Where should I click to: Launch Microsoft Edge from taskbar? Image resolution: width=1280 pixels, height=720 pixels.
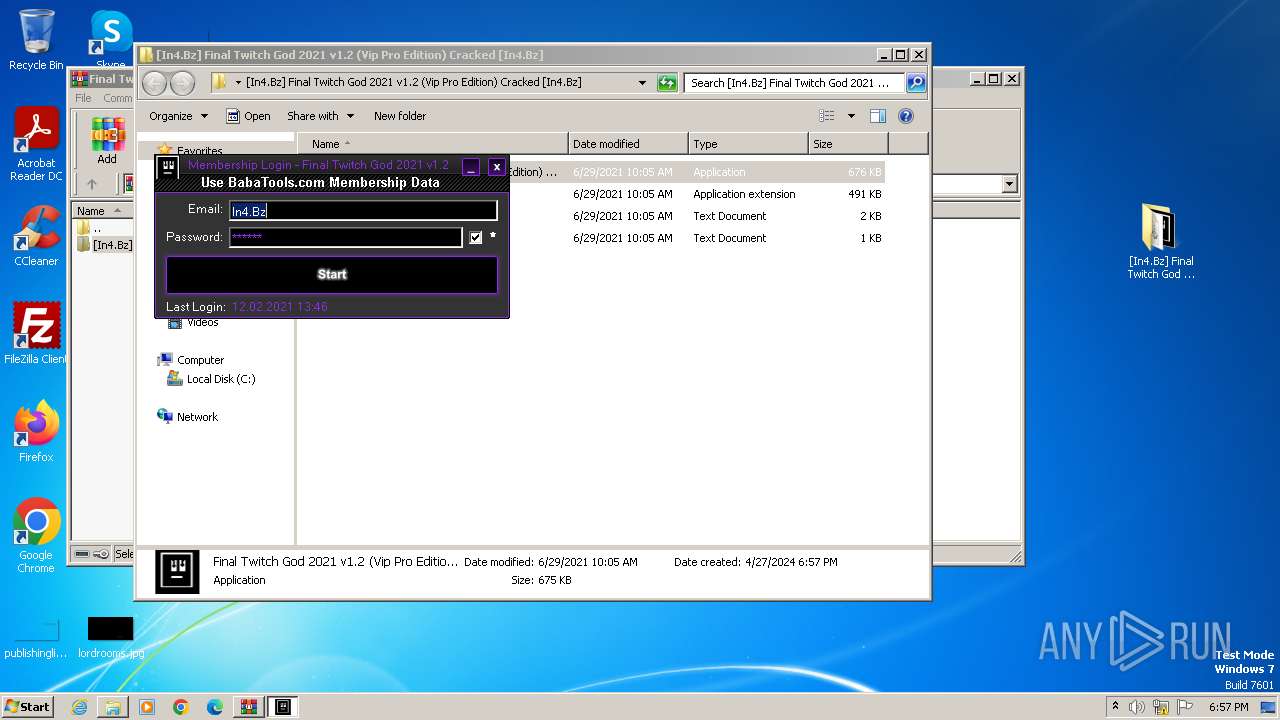215,707
